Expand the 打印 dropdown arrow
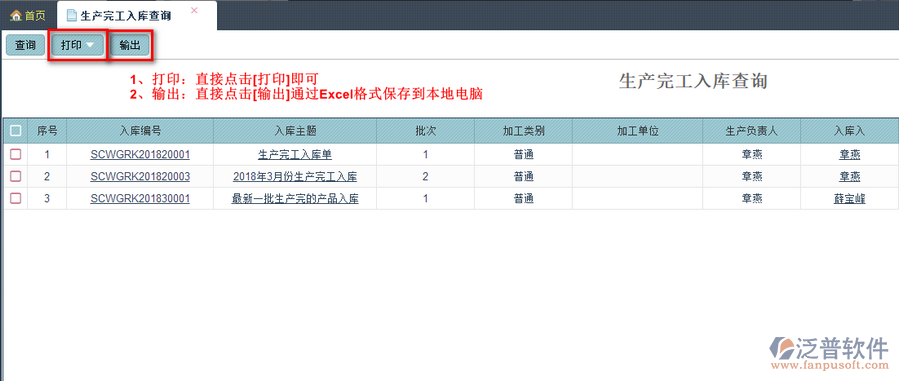This screenshot has width=899, height=381. pyautogui.click(x=91, y=45)
